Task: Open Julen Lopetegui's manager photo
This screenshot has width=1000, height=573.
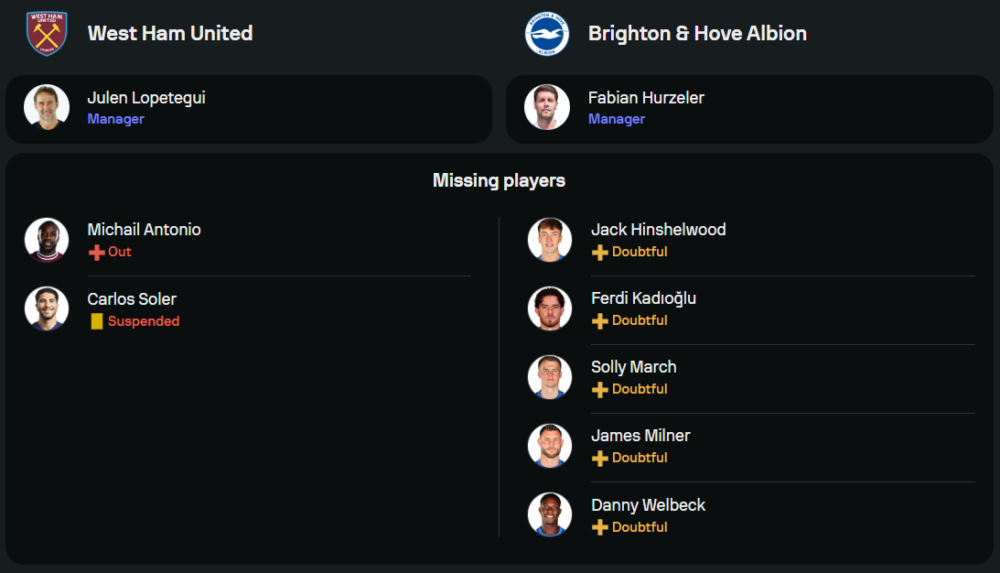Action: [x=47, y=107]
